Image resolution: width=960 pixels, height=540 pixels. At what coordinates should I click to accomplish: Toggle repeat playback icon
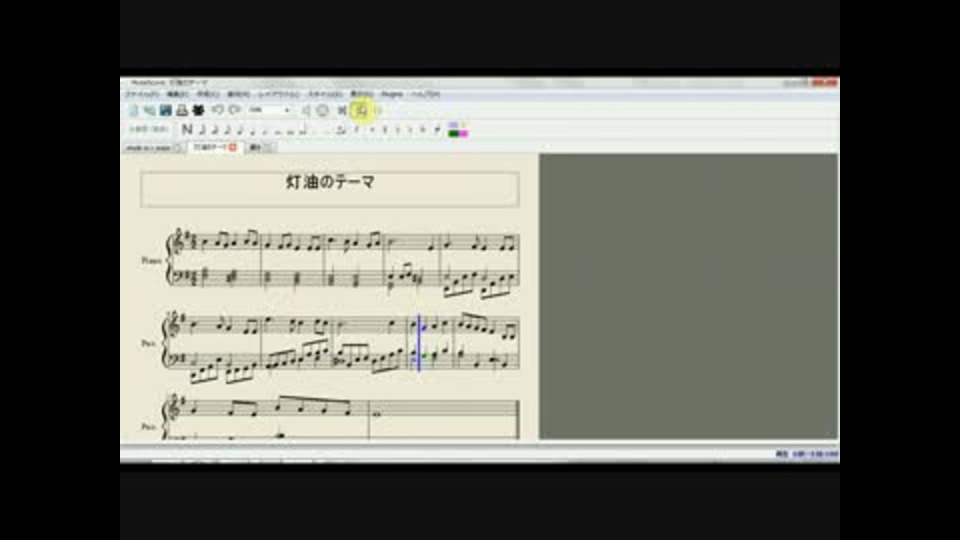click(379, 110)
